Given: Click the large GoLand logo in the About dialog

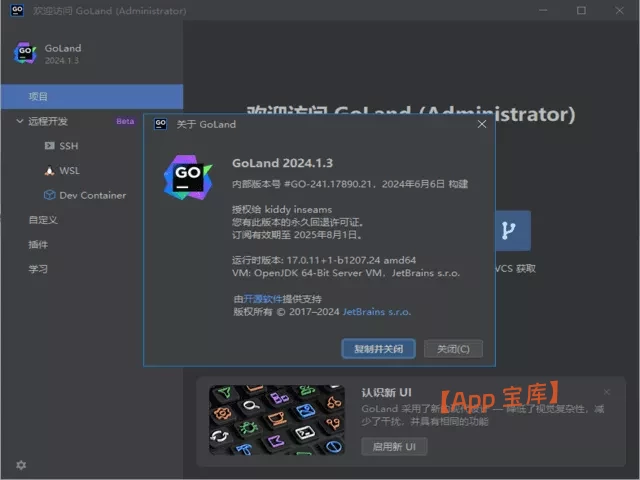Looking at the screenshot, I should click(188, 177).
